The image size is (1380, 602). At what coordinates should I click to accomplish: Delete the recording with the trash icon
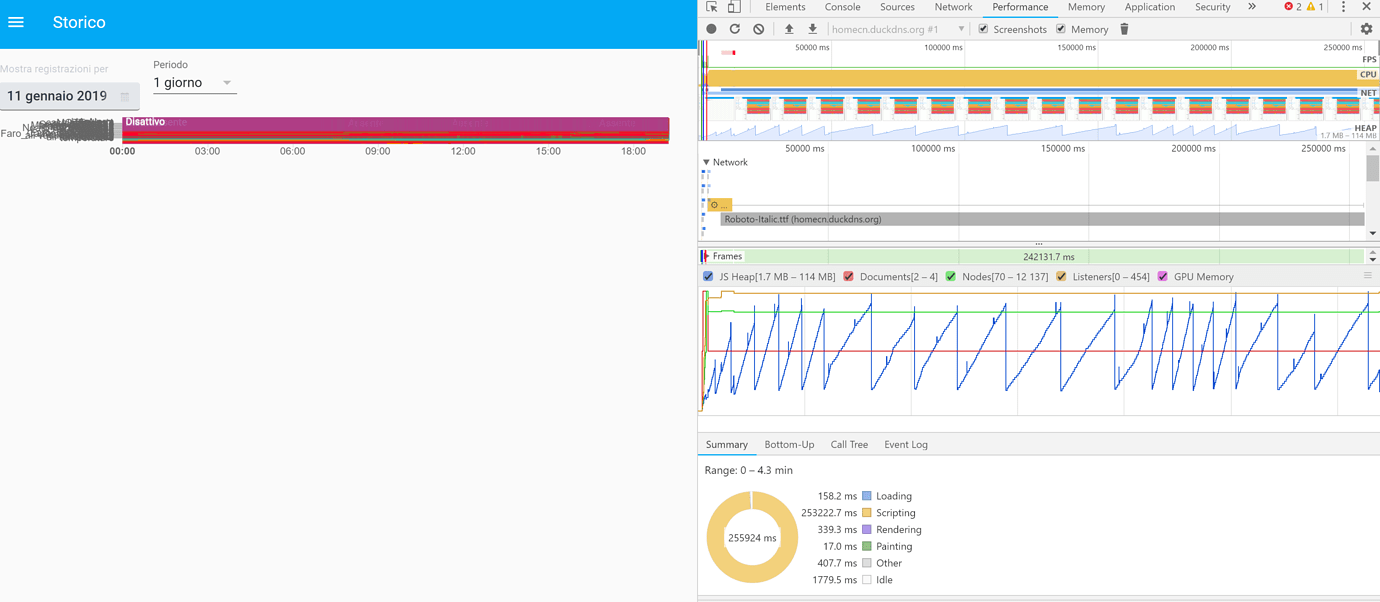(1122, 28)
